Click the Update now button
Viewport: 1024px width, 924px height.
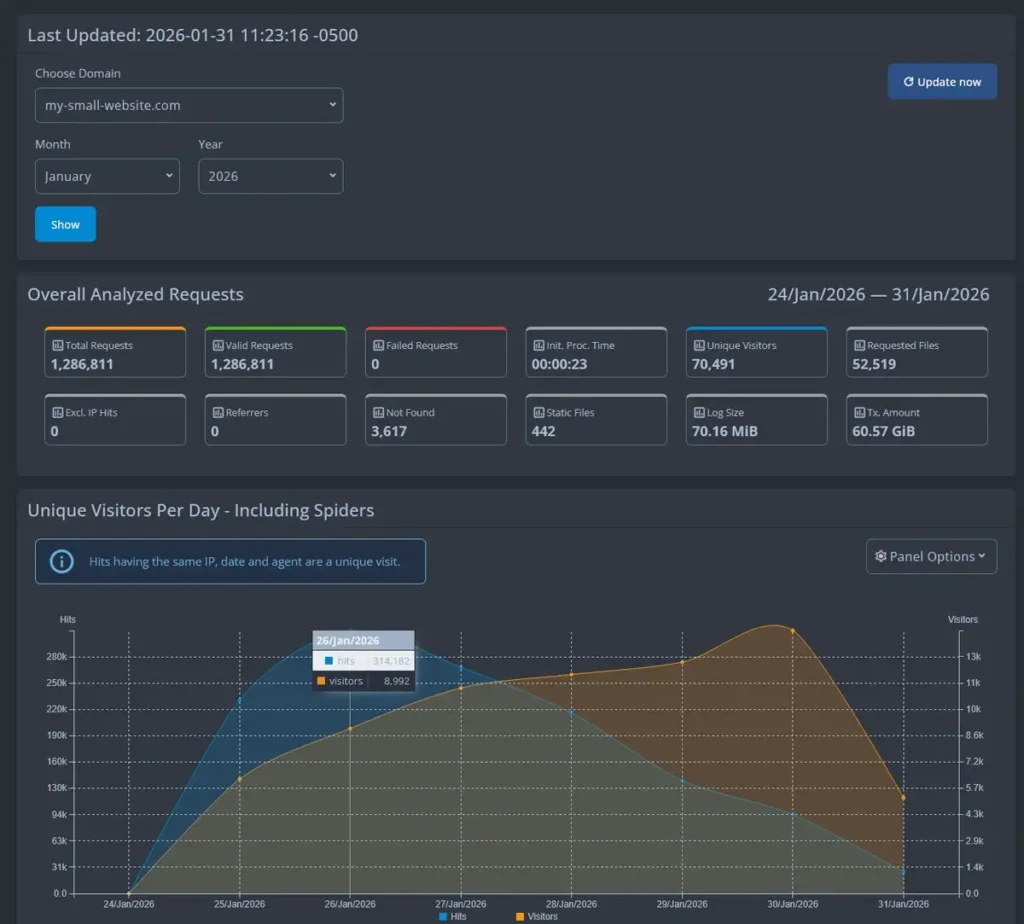point(941,81)
